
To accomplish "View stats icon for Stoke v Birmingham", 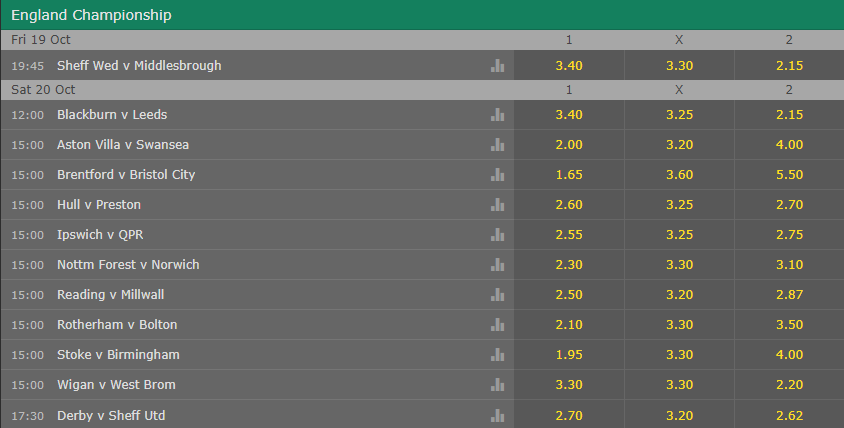I will pyautogui.click(x=497, y=355).
